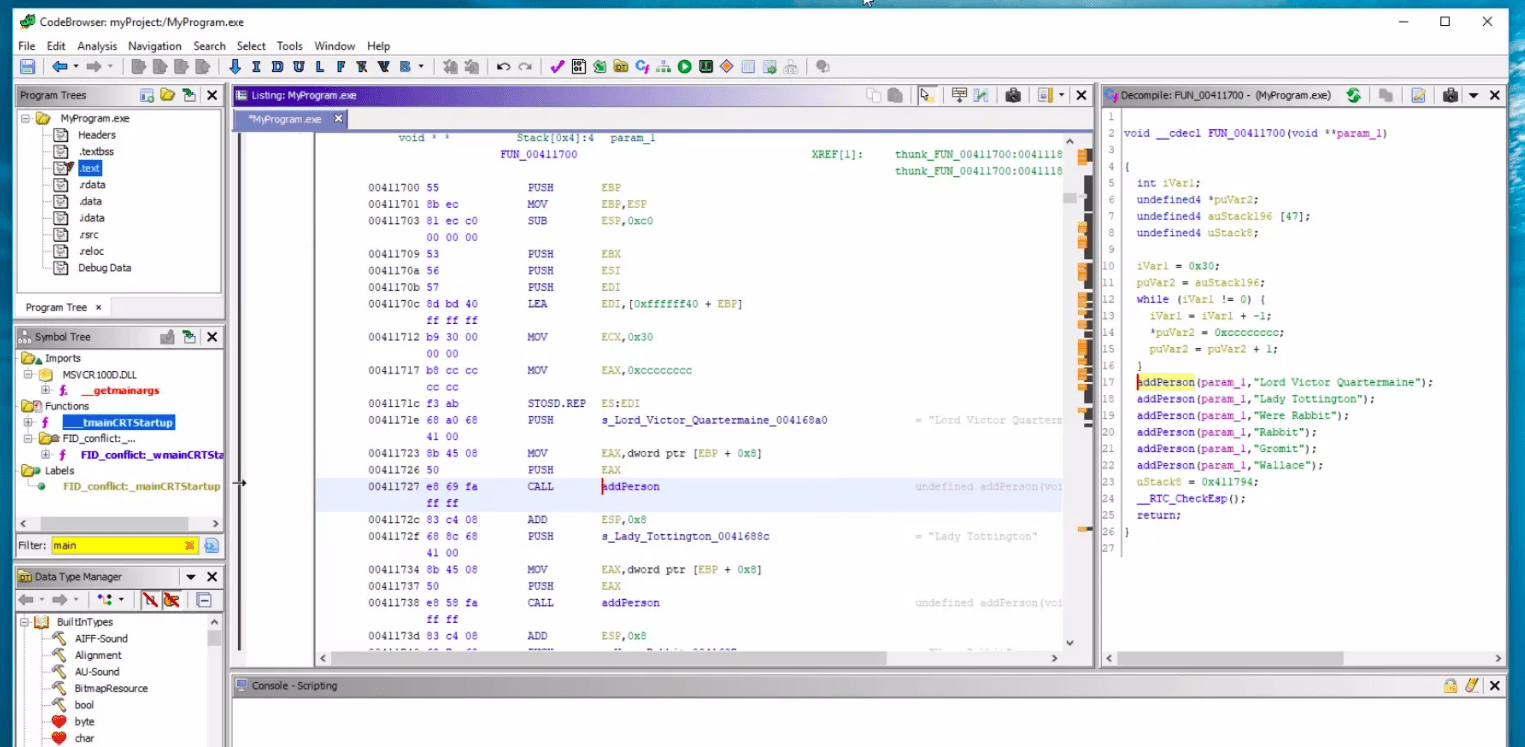
Task: Click the Save icon in the main toolbar
Action: coord(27,67)
